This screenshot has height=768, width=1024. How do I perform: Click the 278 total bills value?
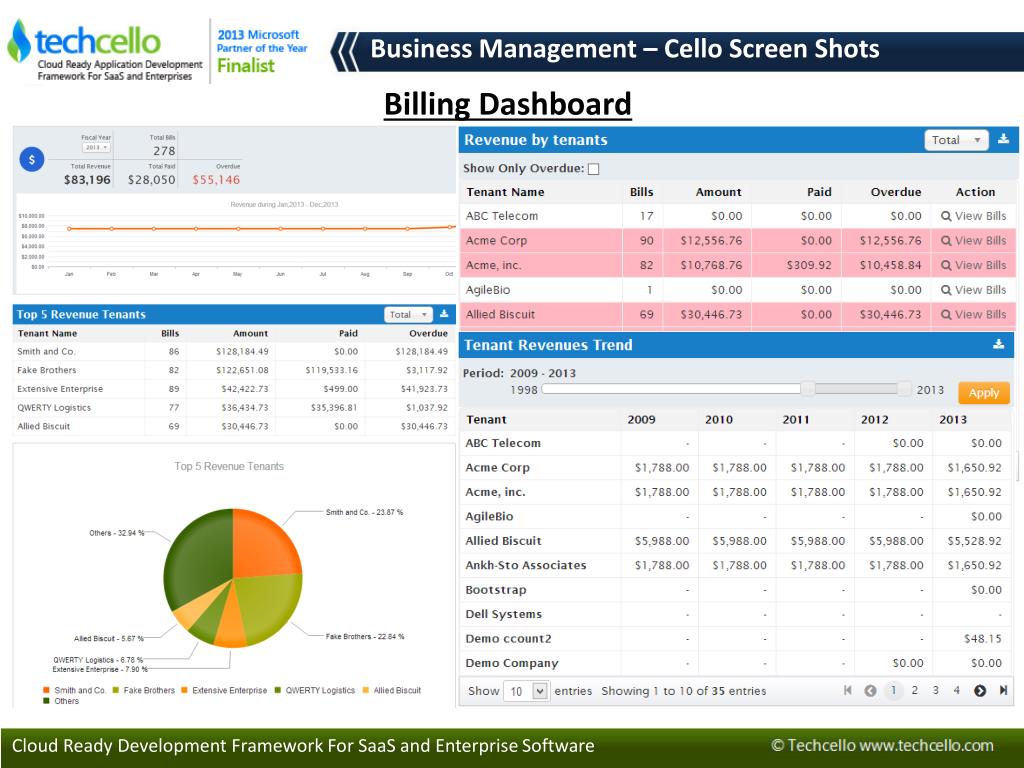[x=165, y=151]
